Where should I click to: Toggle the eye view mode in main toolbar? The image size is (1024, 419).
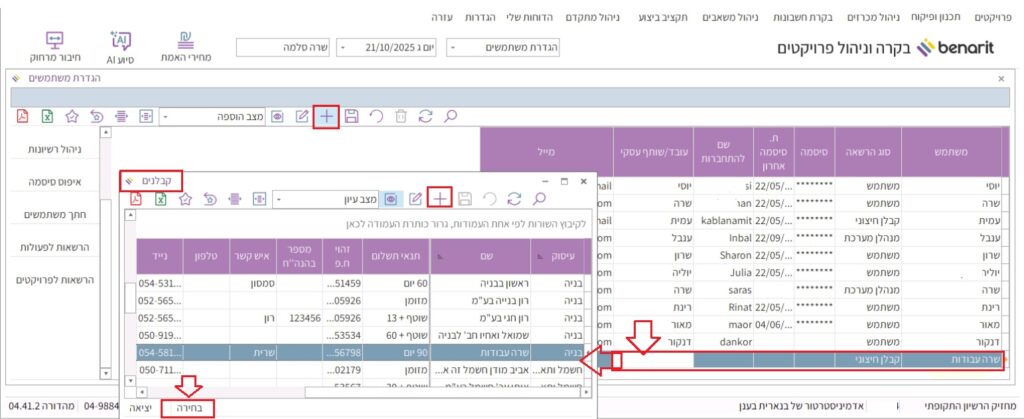pos(277,117)
